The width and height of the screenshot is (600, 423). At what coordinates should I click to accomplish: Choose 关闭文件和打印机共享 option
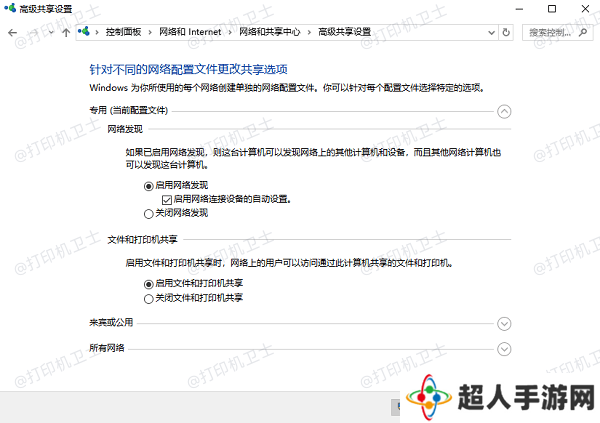click(149, 298)
